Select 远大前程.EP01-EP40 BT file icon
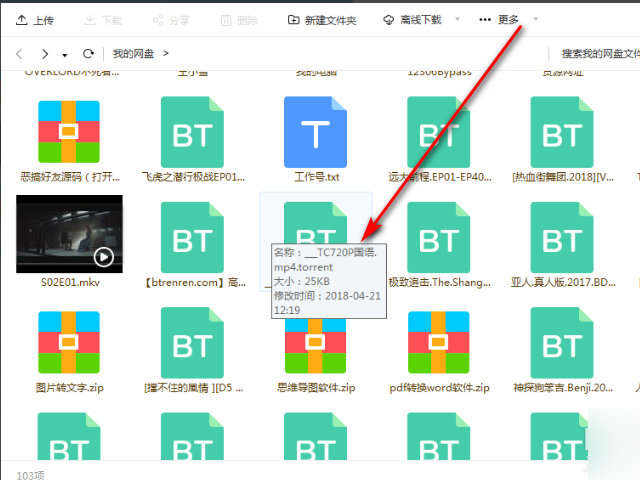 tap(439, 132)
